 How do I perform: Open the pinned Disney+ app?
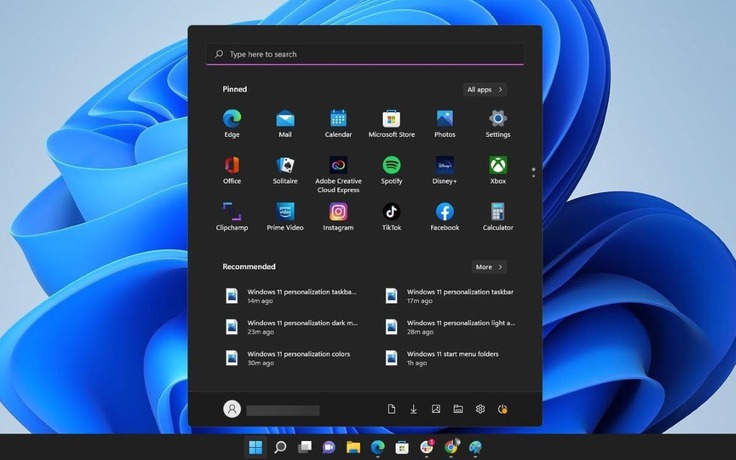[x=445, y=170]
